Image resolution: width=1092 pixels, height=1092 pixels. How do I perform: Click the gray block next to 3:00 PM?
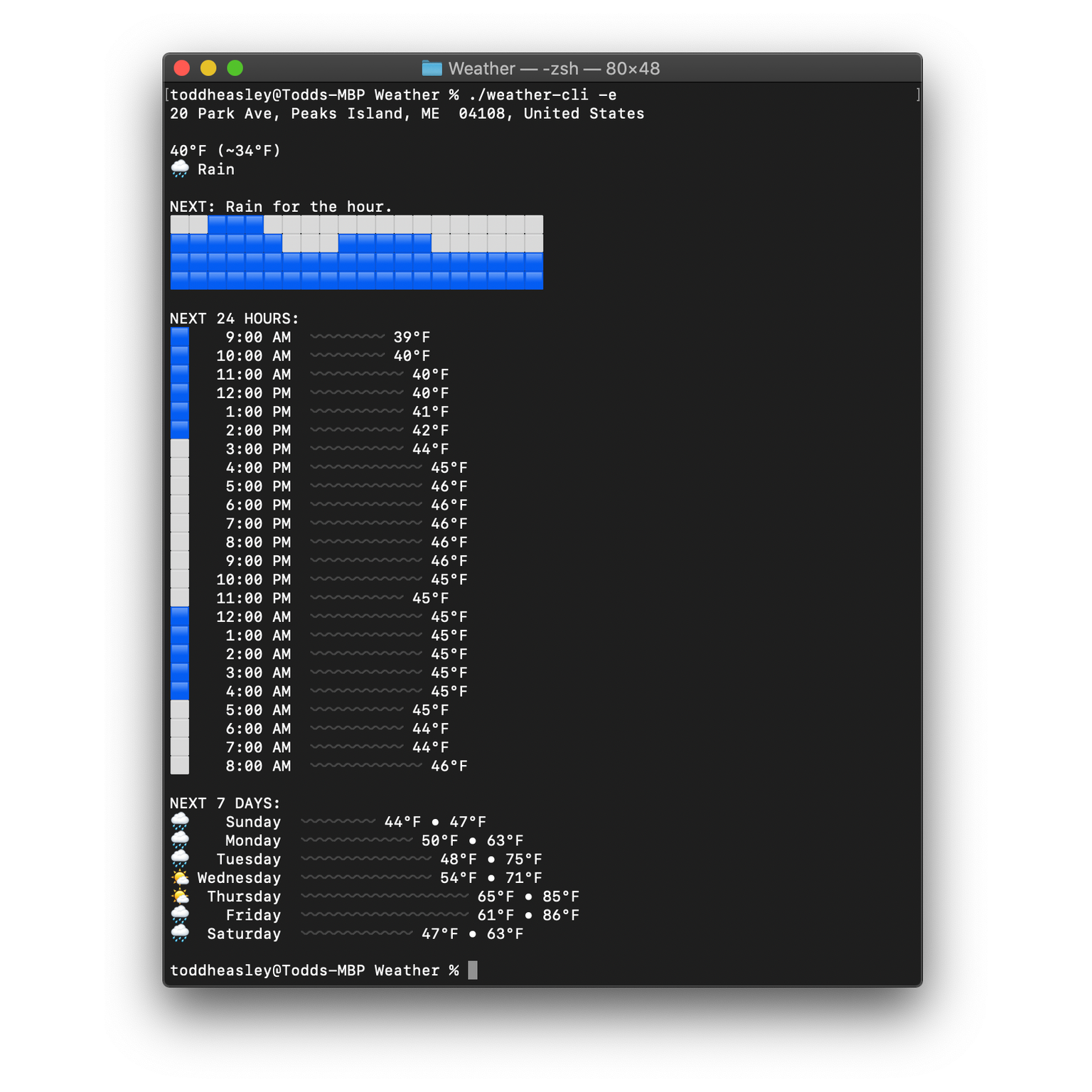(180, 449)
